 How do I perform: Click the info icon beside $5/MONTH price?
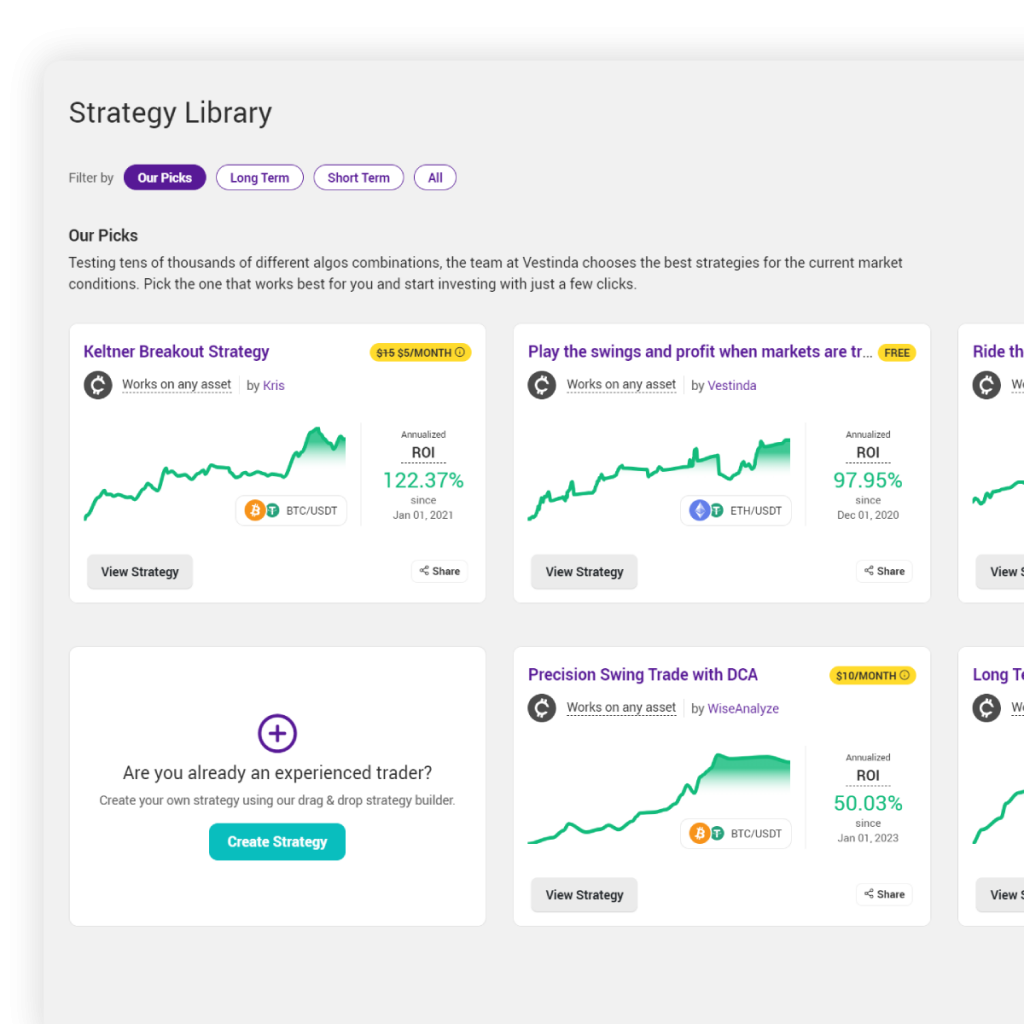click(x=459, y=352)
